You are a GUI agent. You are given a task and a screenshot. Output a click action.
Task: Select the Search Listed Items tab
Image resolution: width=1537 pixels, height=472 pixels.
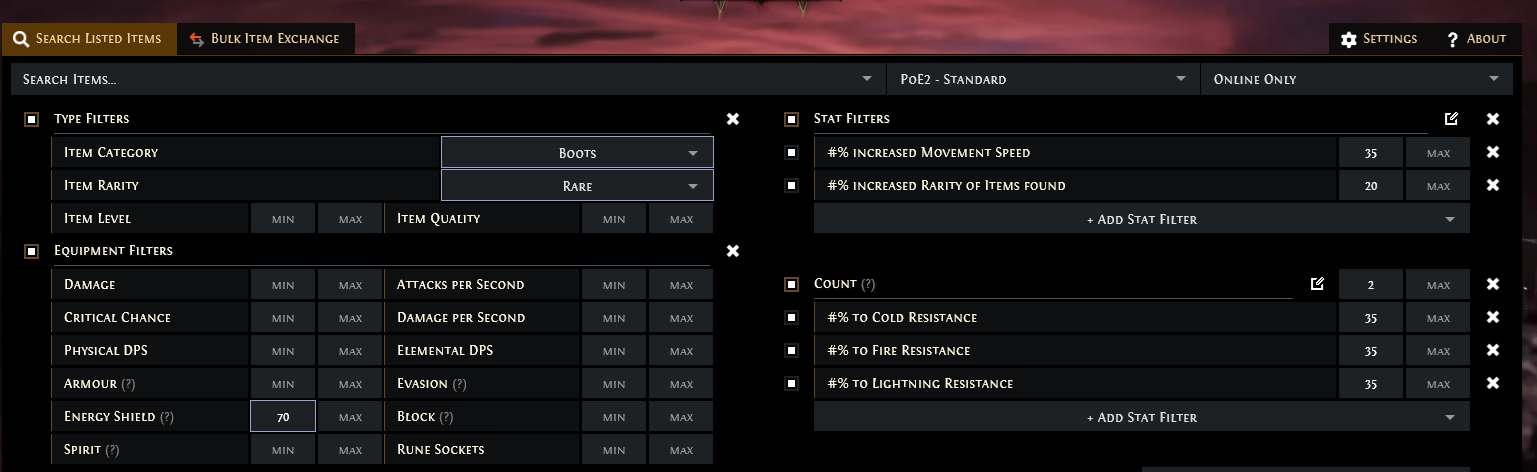point(88,39)
